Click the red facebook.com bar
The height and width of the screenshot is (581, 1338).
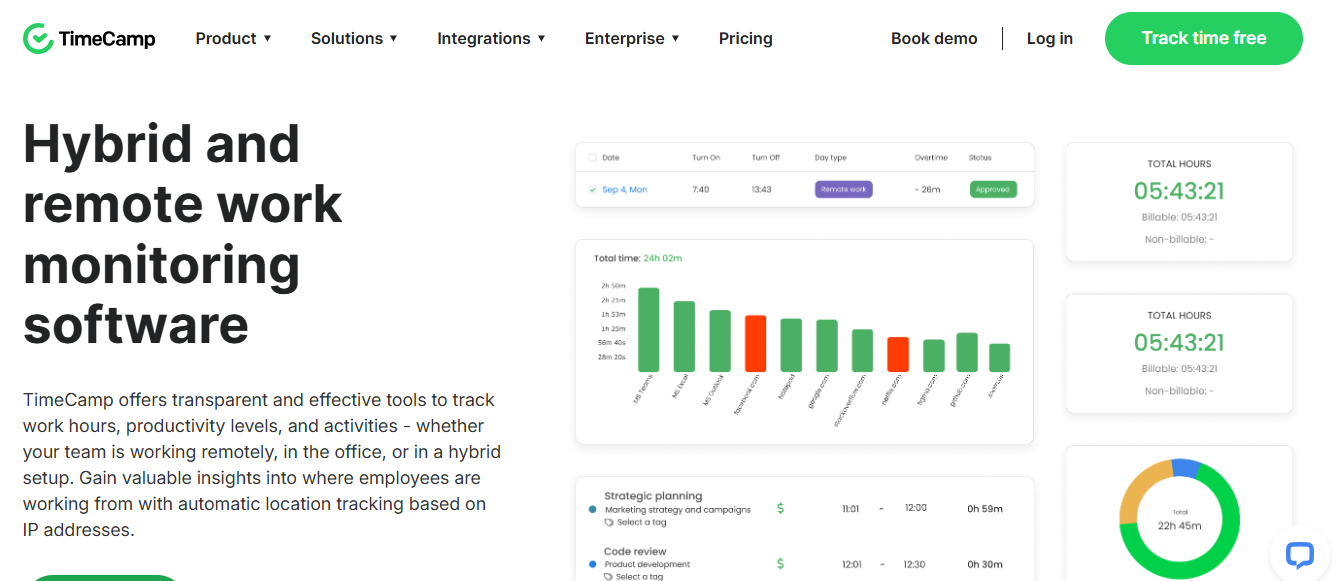(x=756, y=344)
